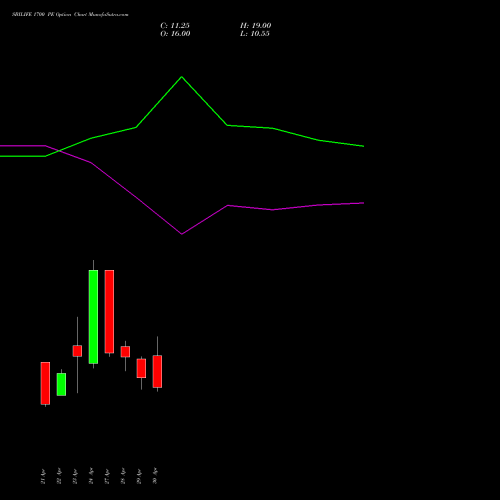Click the 23 Apr small red candlestick
Image resolution: width=500 pixels, height=500 pixels.
77,351
